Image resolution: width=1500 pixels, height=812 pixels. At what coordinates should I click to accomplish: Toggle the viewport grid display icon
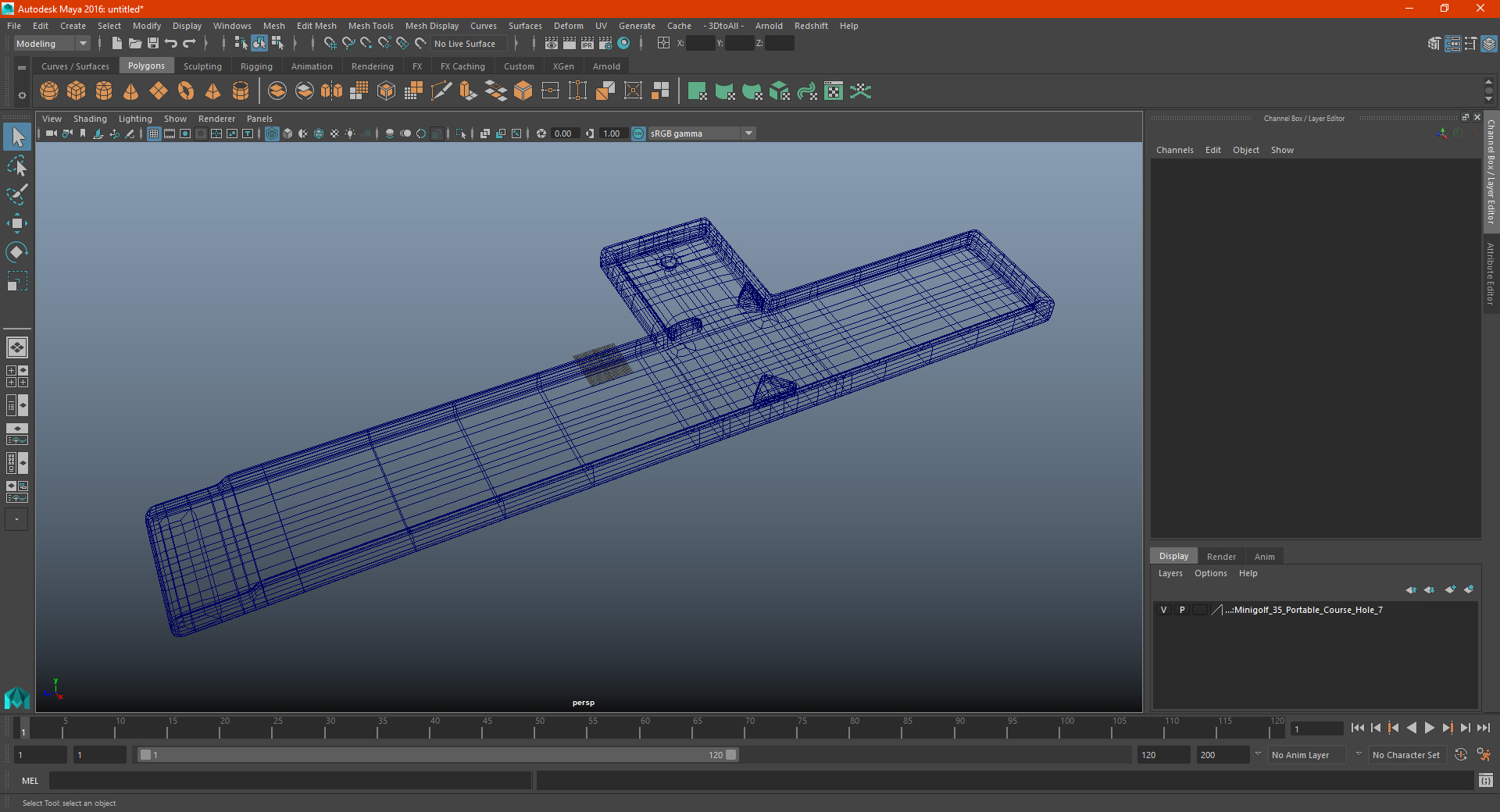pyautogui.click(x=154, y=134)
